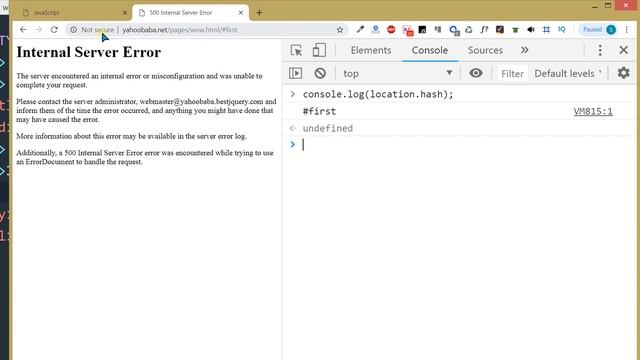Open the magnifier extension icon
The width and height of the screenshot is (640, 360).
click(453, 30)
